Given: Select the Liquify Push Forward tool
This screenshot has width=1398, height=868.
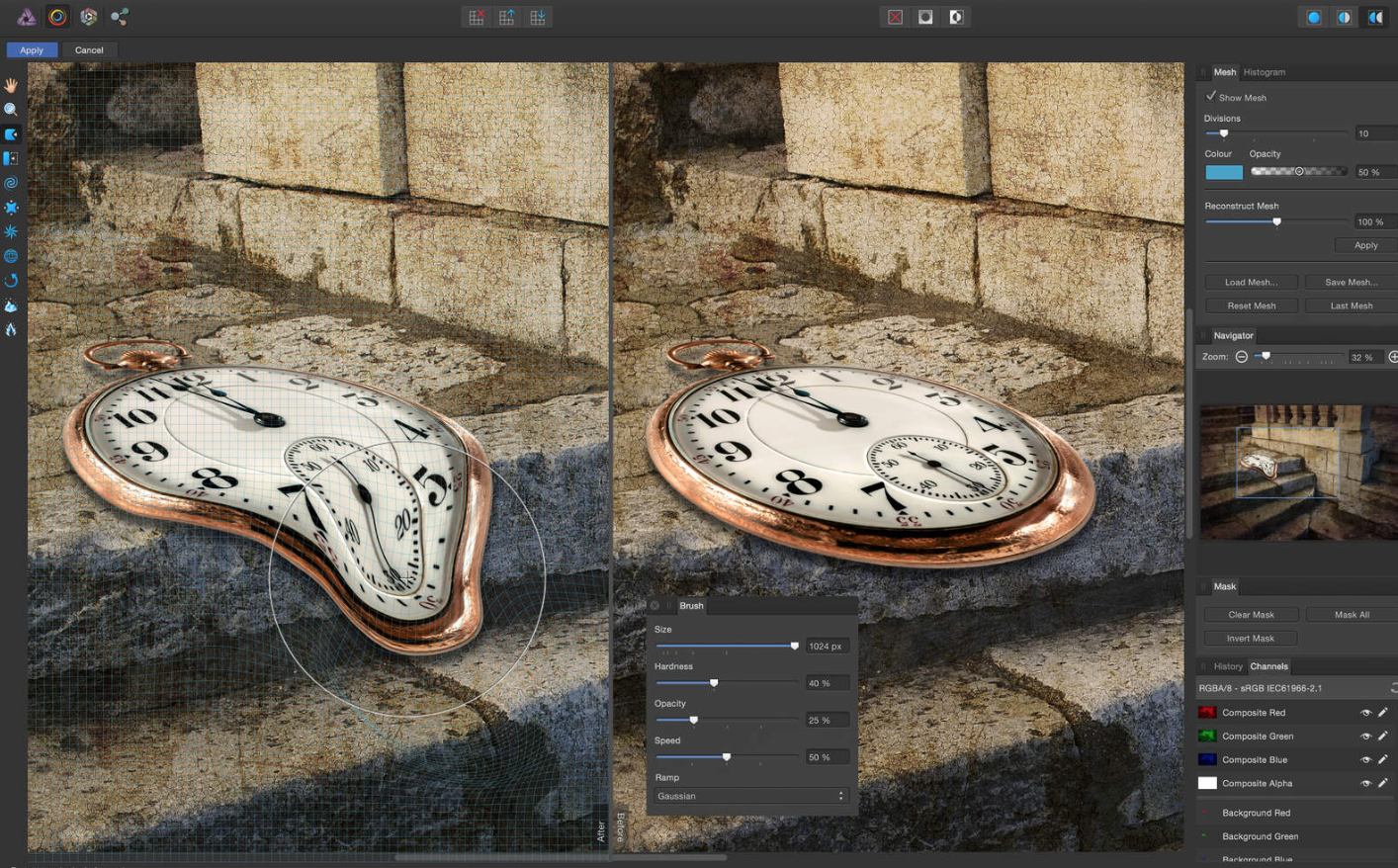Looking at the screenshot, I should pos(11,134).
